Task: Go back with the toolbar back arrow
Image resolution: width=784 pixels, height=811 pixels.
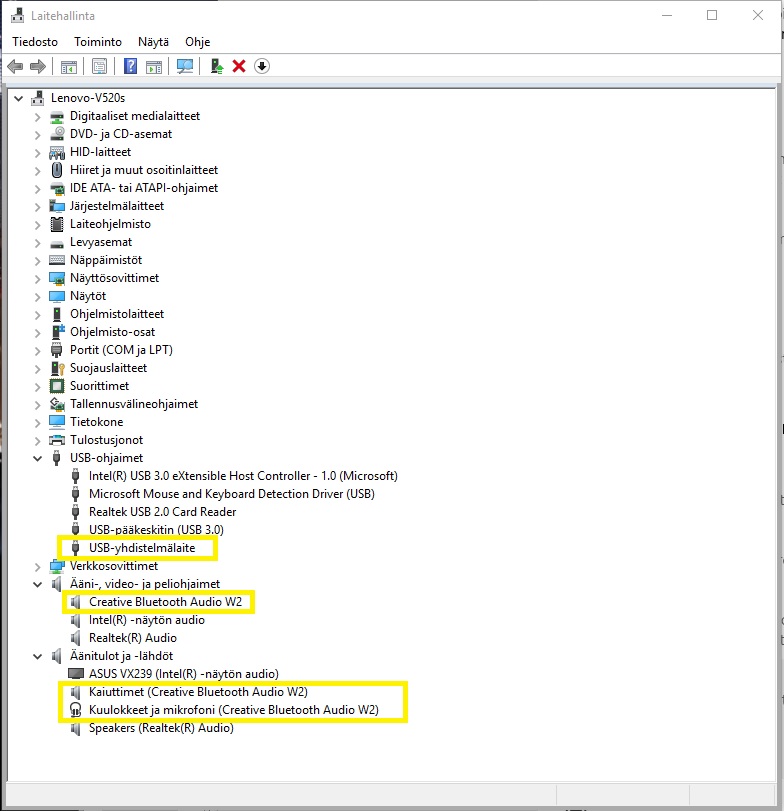Action: click(15, 66)
